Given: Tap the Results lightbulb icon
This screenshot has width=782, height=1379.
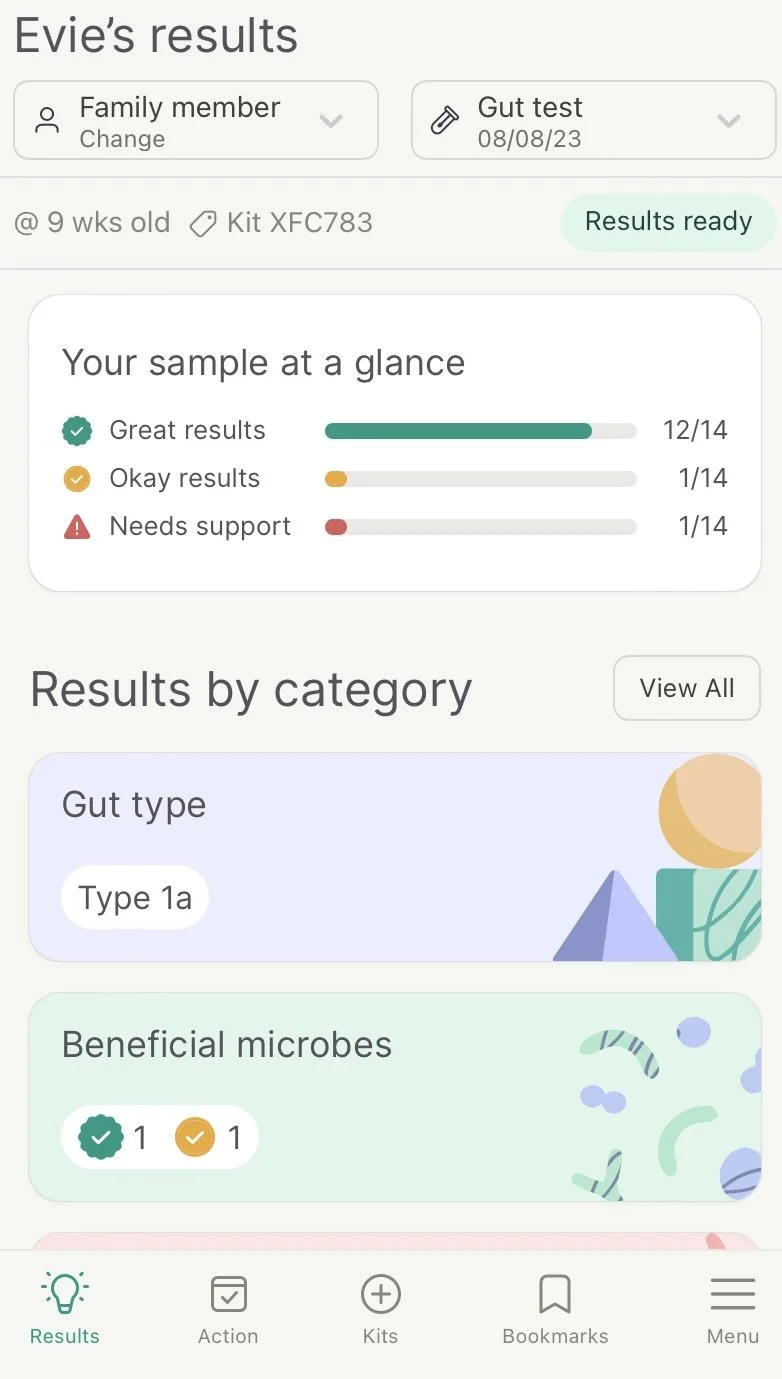Looking at the screenshot, I should 65,1293.
